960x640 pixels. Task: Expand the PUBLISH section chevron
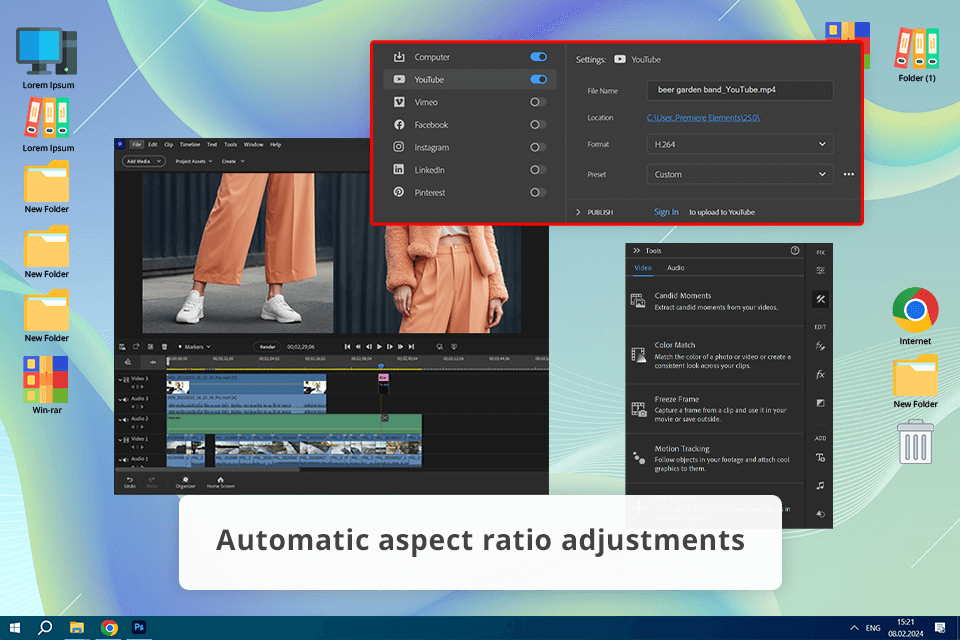point(578,213)
